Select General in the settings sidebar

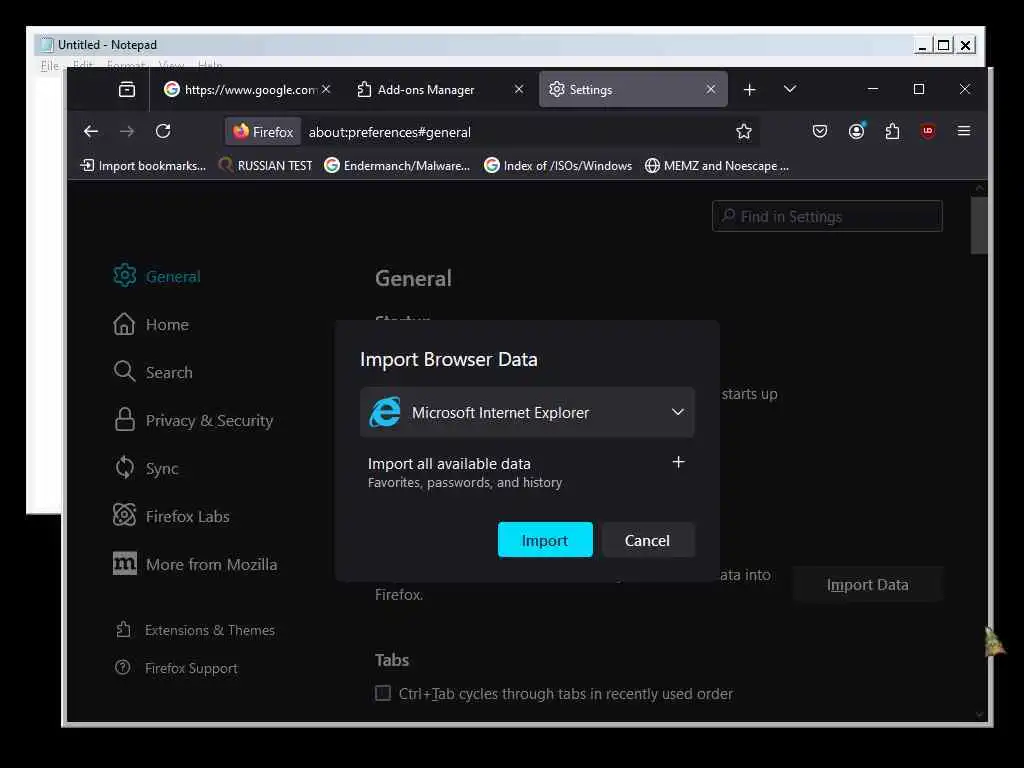point(157,276)
